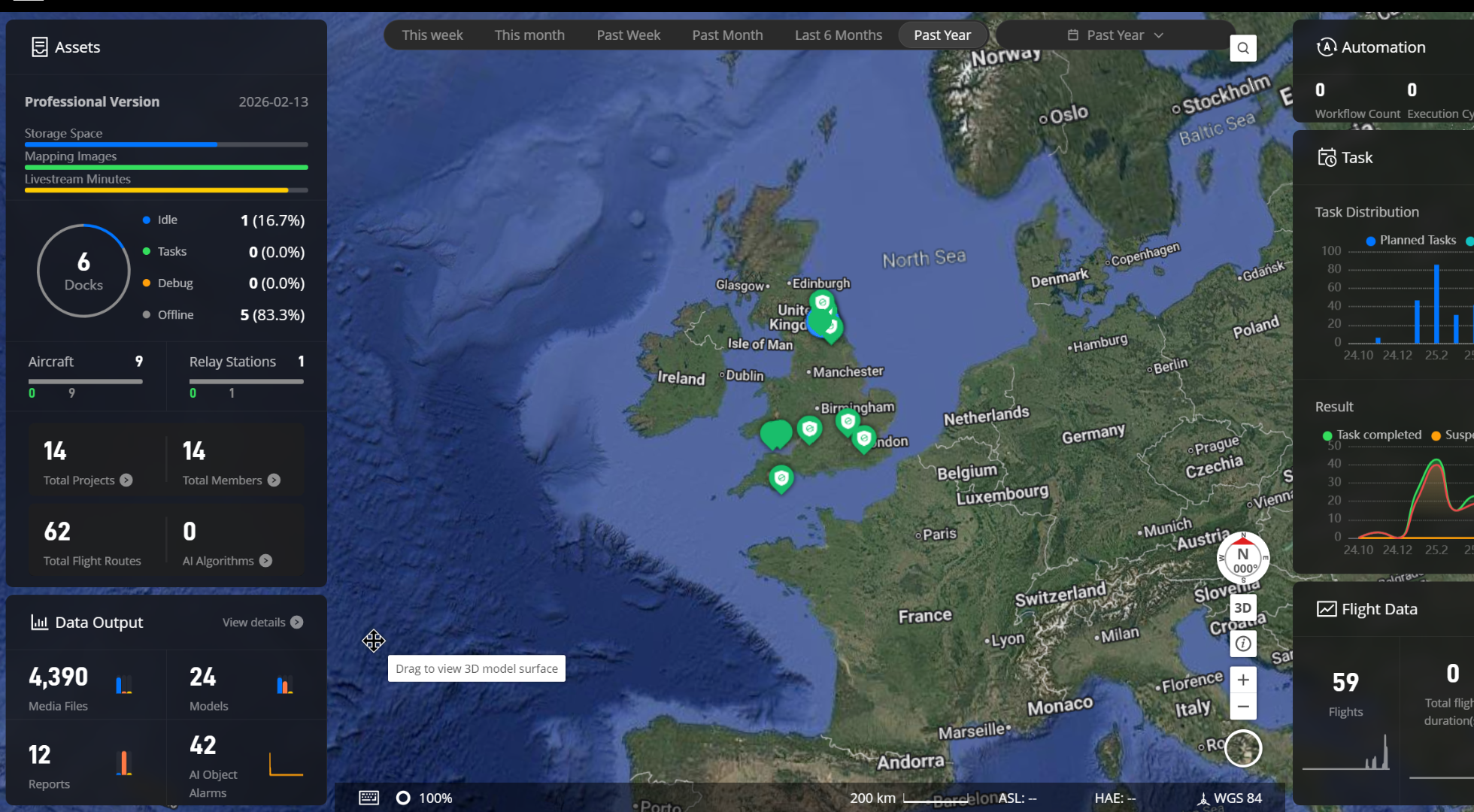
Task: Click the Storage Space progress bar
Action: (x=165, y=144)
